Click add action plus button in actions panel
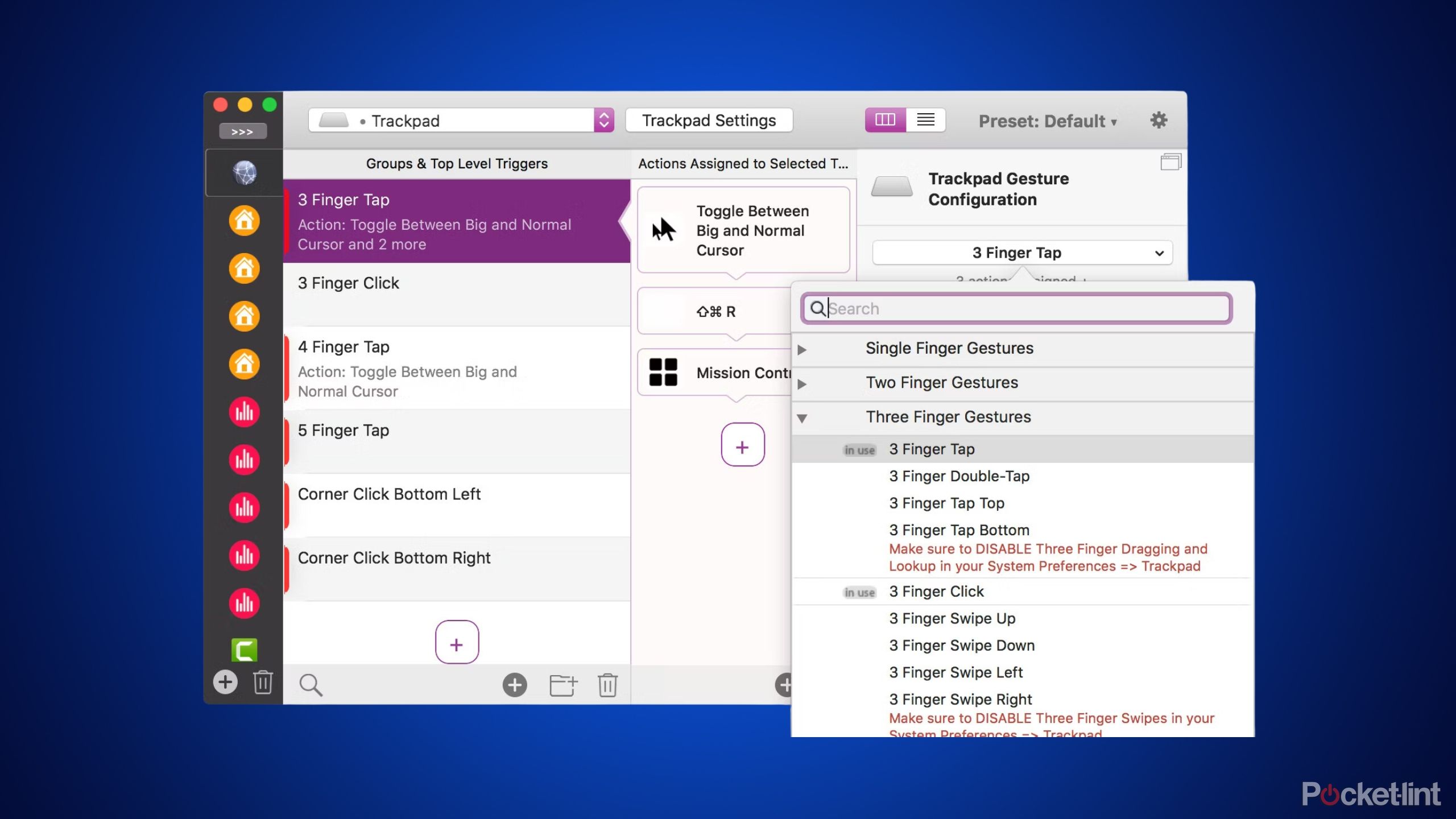The height and width of the screenshot is (819, 1456). pyautogui.click(x=742, y=445)
